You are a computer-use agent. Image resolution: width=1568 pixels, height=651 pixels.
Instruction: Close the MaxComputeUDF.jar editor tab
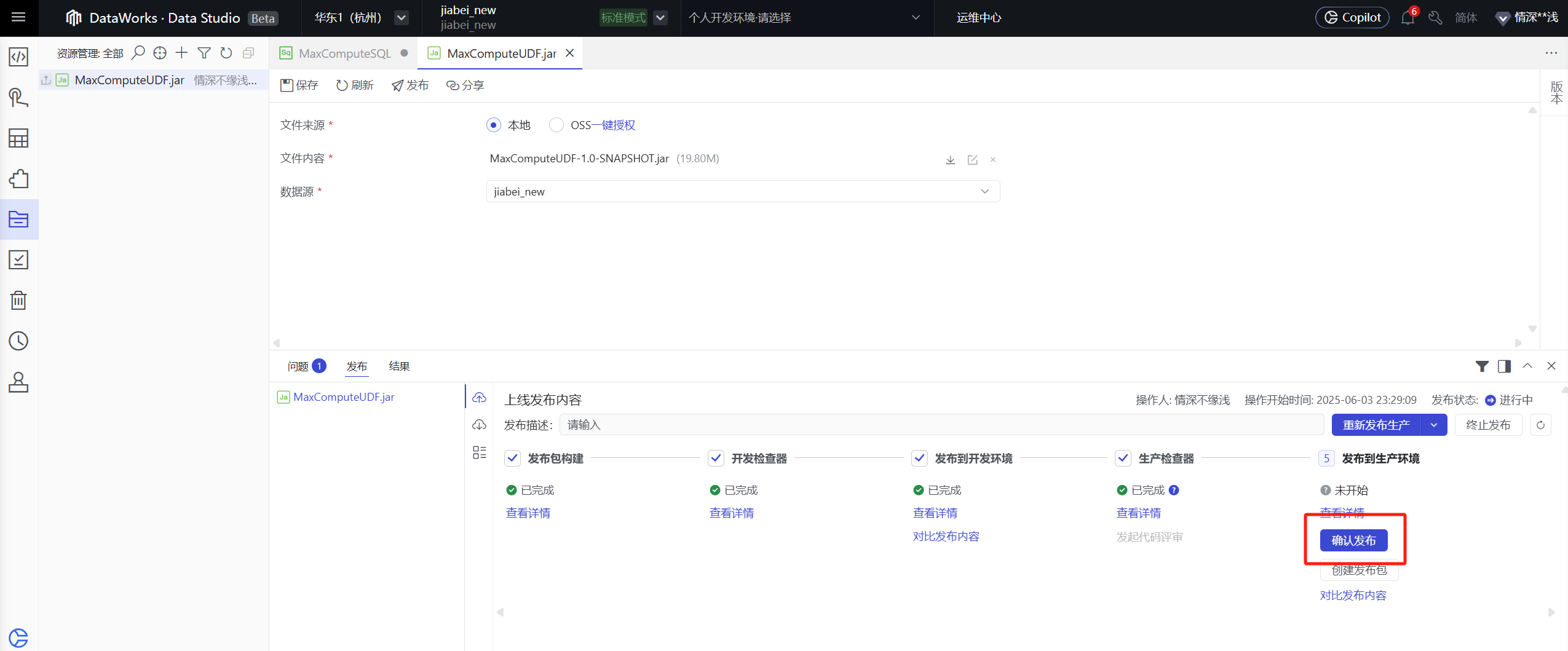(570, 53)
